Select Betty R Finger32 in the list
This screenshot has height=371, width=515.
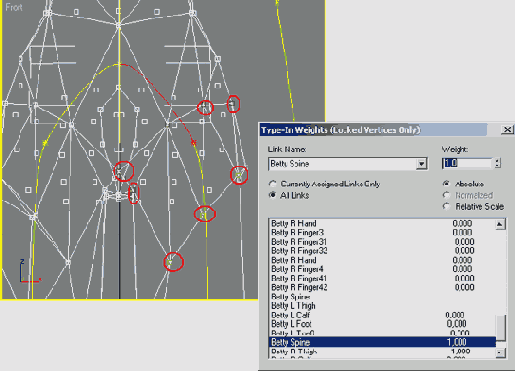tap(382, 251)
